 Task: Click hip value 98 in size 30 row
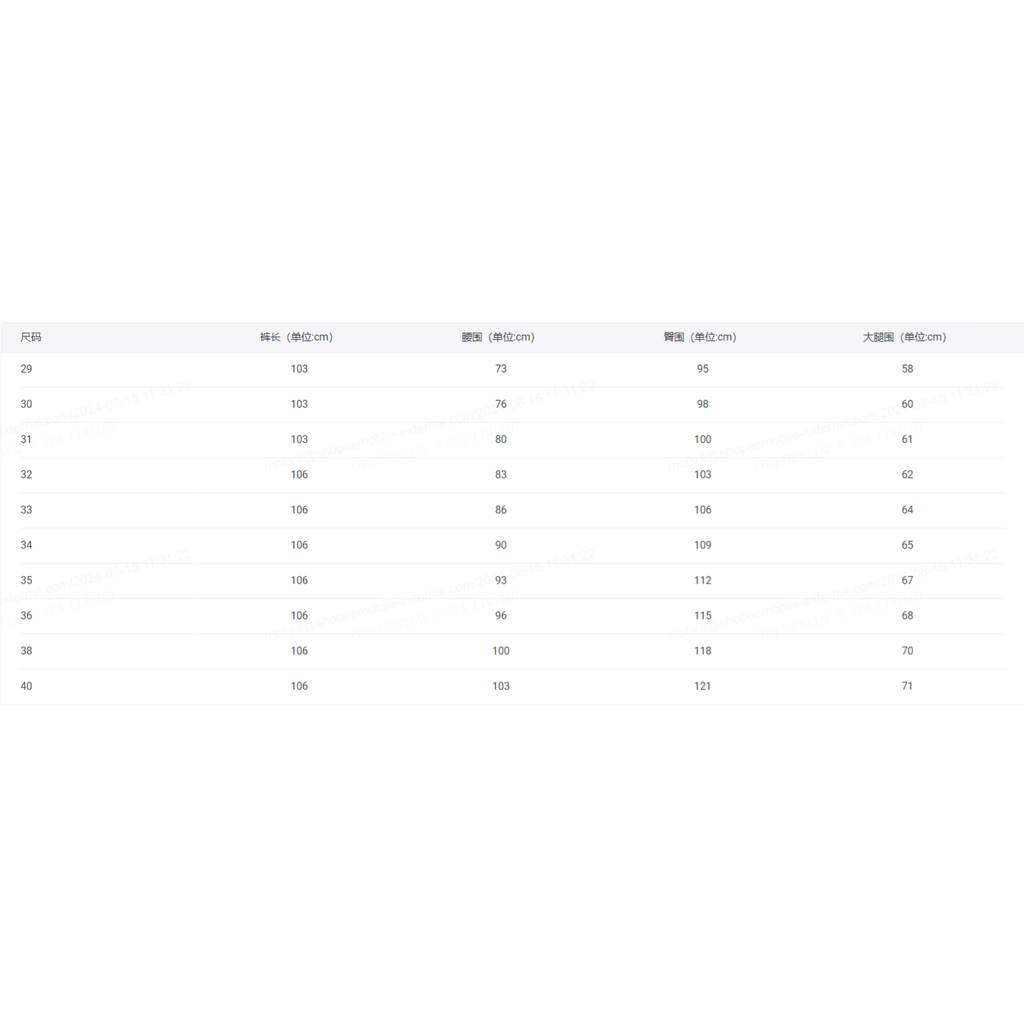[703, 404]
